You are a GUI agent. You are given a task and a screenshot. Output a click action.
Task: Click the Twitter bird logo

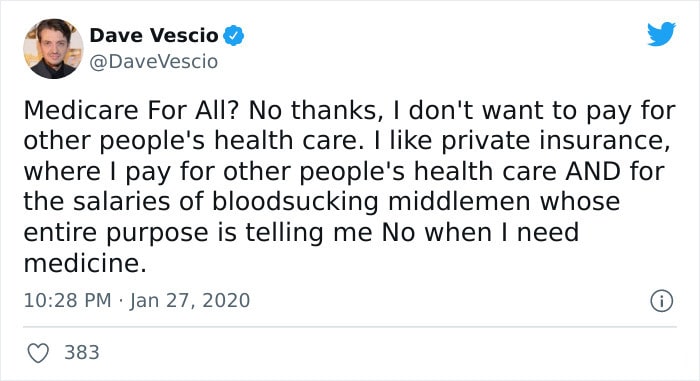tap(662, 34)
